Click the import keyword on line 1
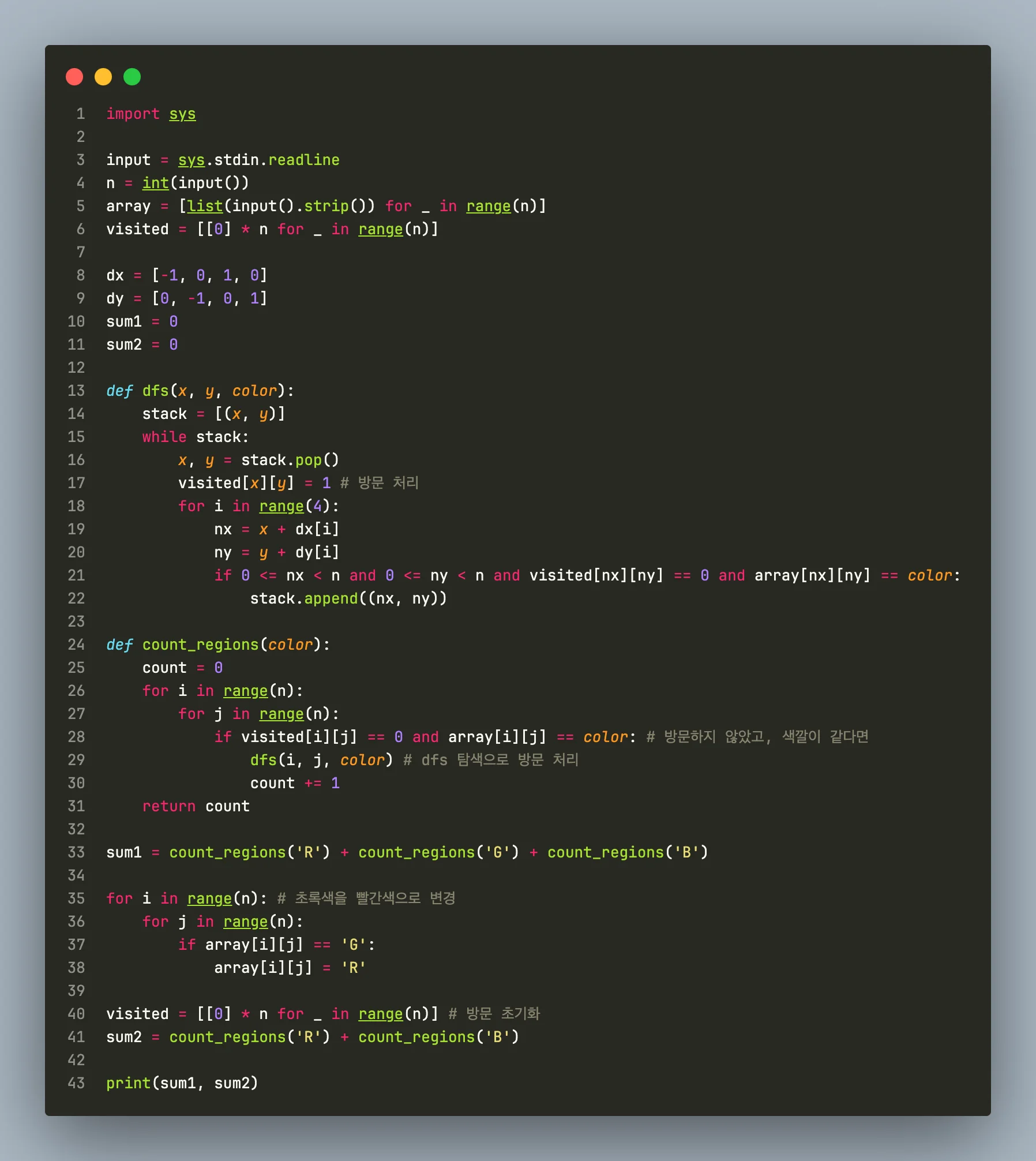 (133, 114)
